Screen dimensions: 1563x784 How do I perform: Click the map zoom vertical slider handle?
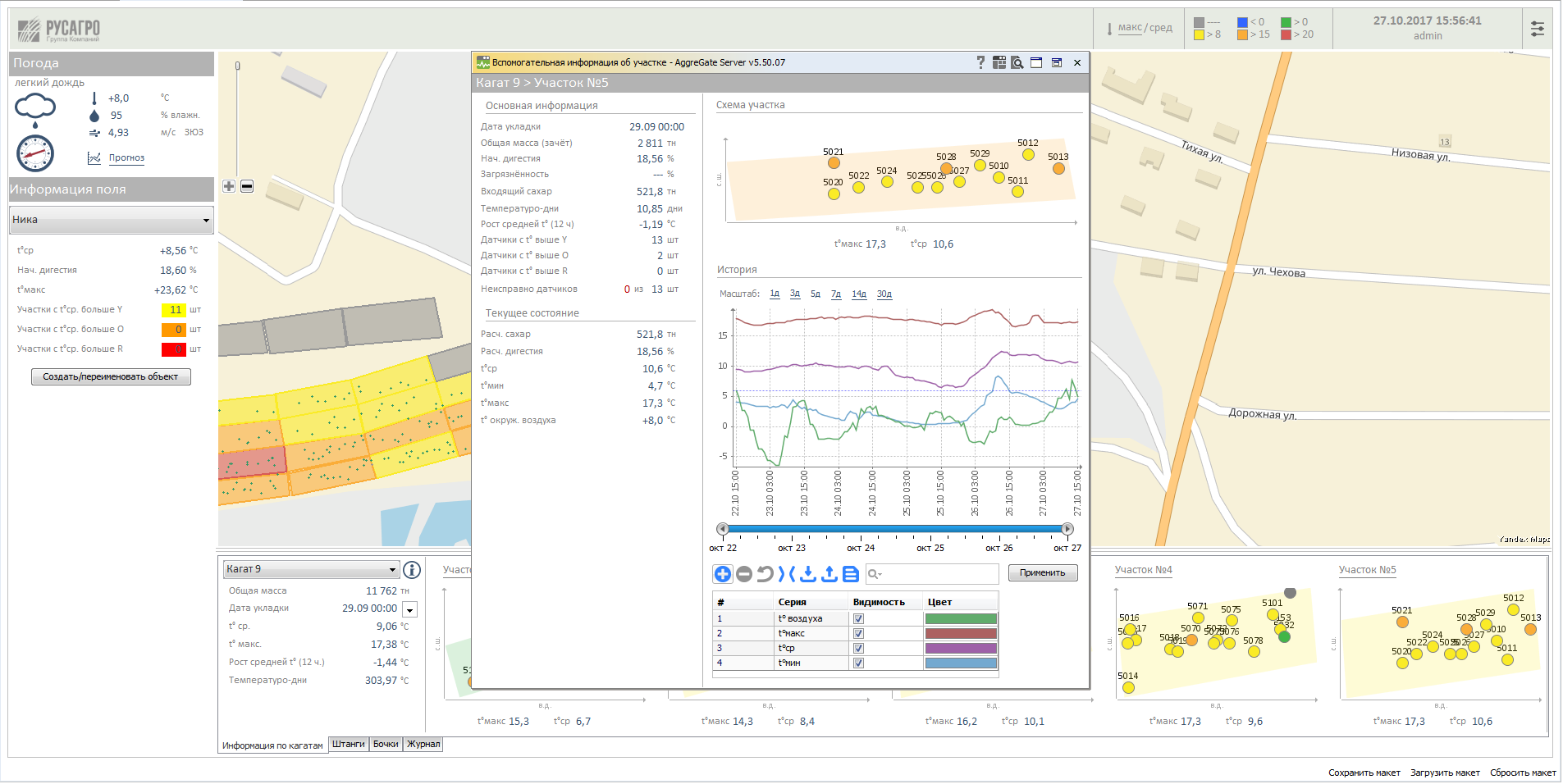[x=238, y=66]
